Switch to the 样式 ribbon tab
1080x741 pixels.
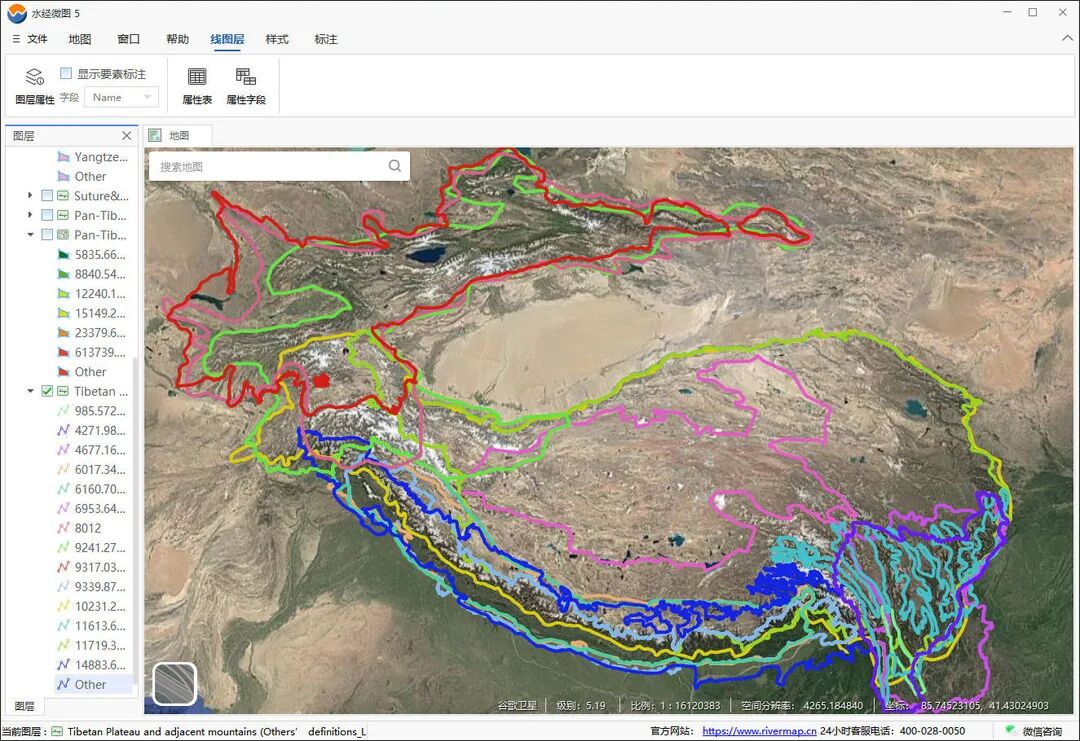277,39
